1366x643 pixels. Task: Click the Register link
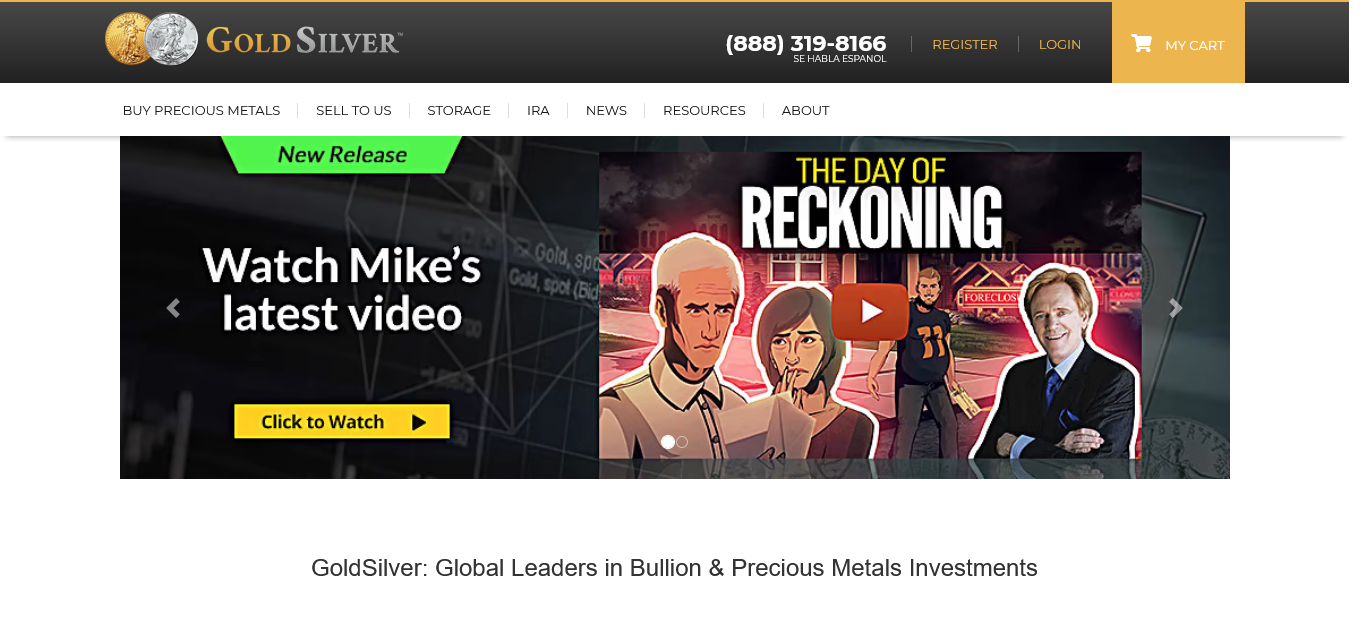[x=964, y=44]
